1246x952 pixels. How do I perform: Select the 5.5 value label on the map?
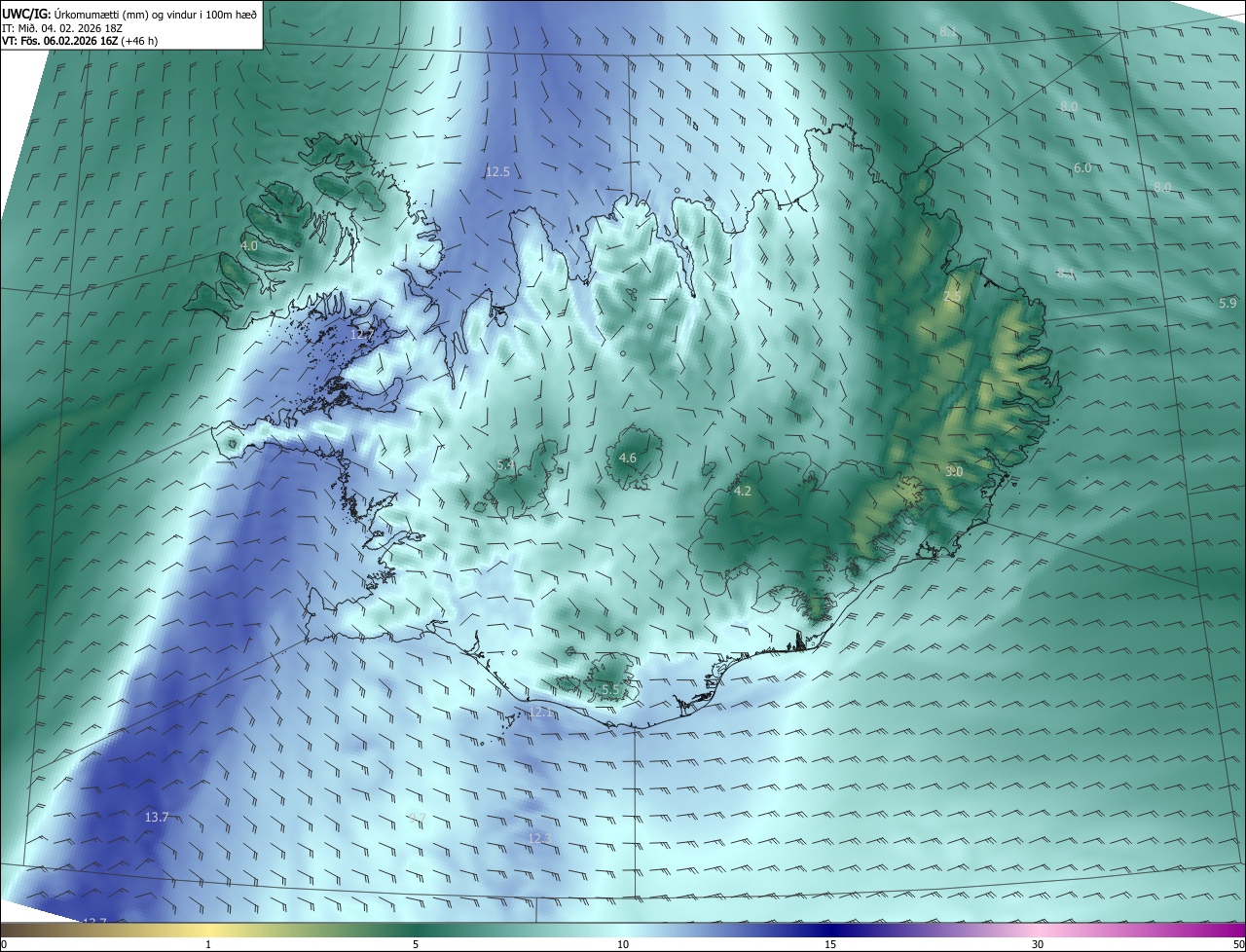click(610, 689)
